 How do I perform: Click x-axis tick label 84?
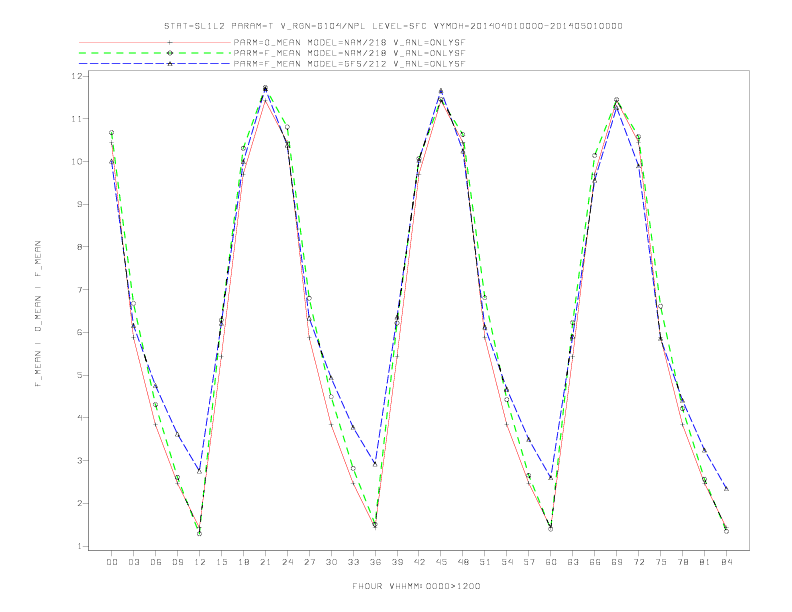coord(726,562)
